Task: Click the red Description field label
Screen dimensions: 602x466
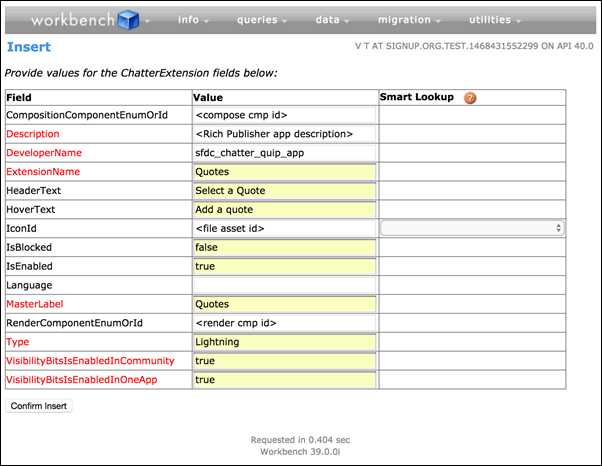Action: point(33,134)
